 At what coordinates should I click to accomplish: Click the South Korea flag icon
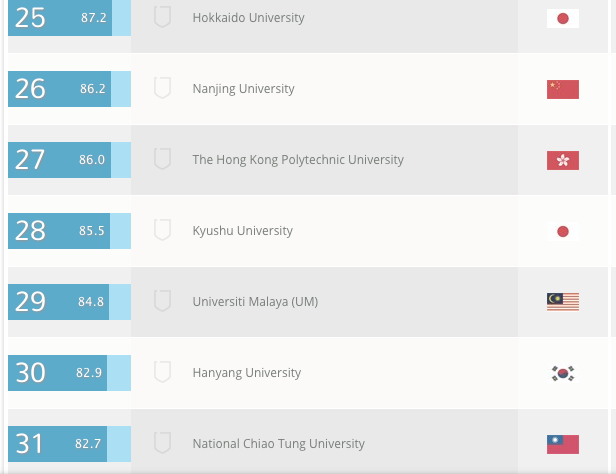(563, 373)
